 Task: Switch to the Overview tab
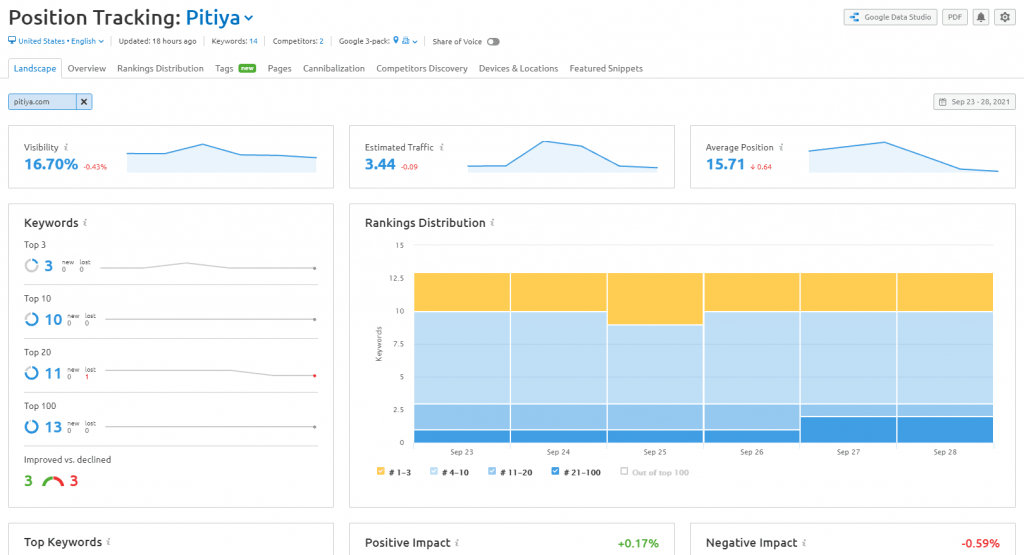point(87,69)
